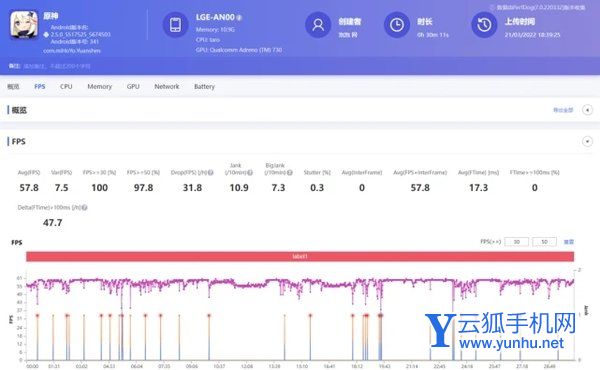600x370 pixels.
Task: Click the BigJank value 7.3
Action: [x=278, y=188]
